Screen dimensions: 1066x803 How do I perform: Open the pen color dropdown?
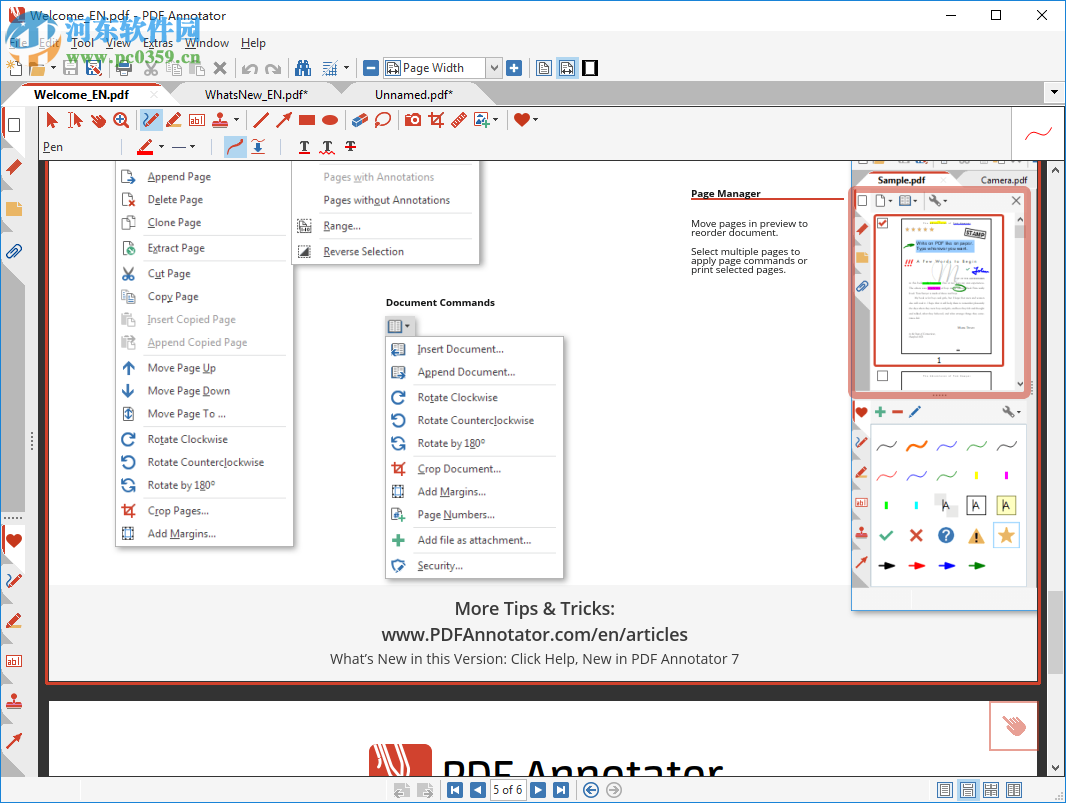pos(162,147)
